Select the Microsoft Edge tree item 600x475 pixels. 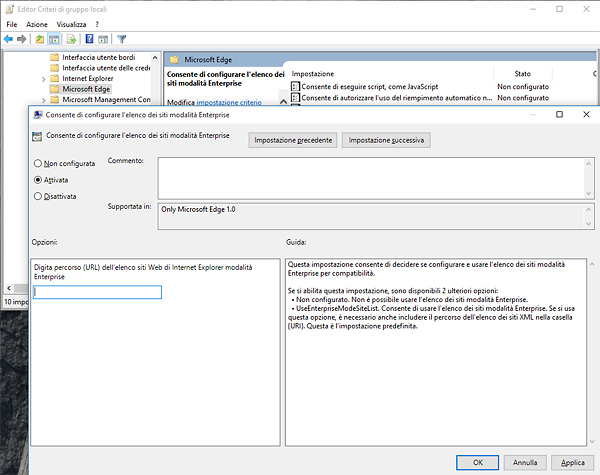(86, 89)
